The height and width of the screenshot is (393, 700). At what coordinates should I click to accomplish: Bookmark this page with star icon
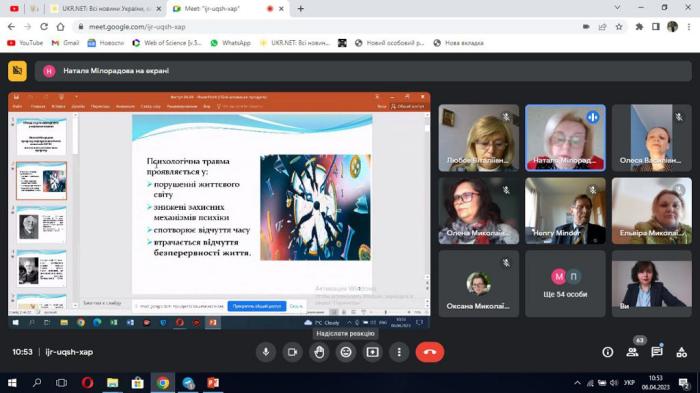click(619, 27)
